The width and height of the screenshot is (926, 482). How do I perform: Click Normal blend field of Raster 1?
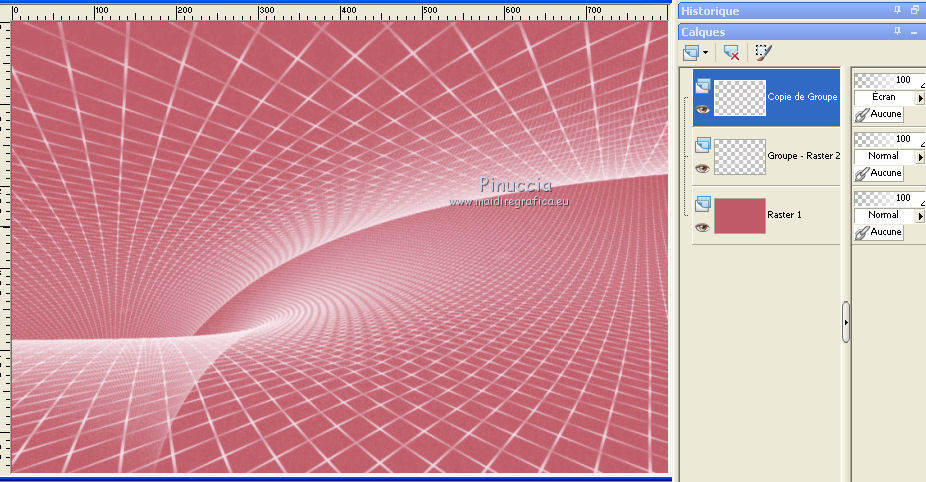coord(884,216)
